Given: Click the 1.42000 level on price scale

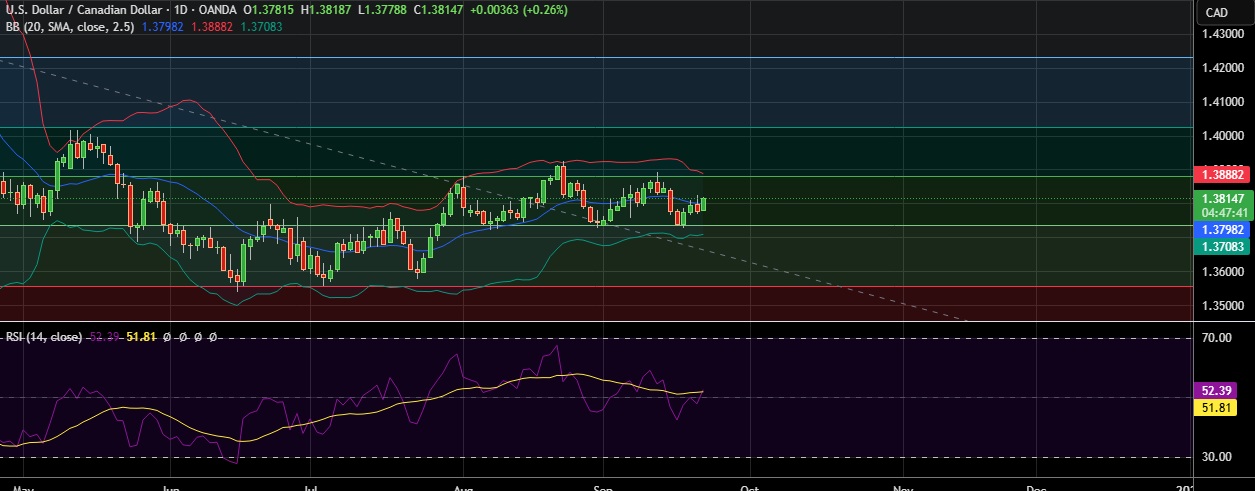Looking at the screenshot, I should pyautogui.click(x=1223, y=68).
